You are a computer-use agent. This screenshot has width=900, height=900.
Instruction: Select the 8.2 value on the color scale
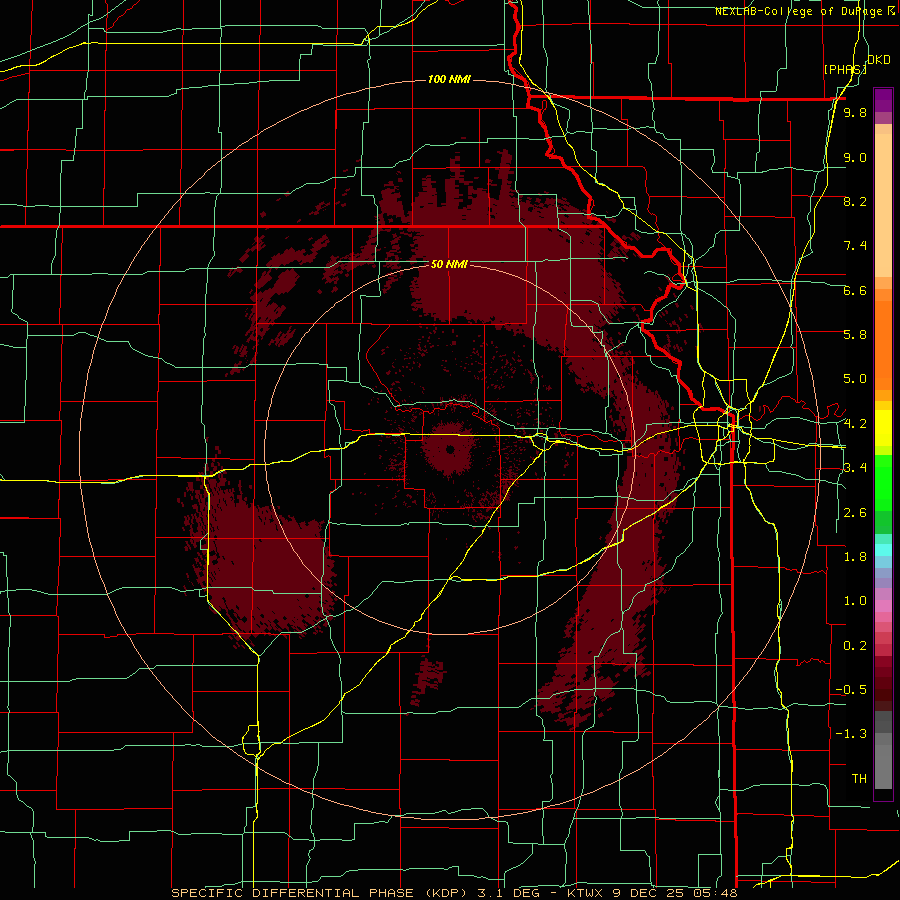tap(855, 201)
